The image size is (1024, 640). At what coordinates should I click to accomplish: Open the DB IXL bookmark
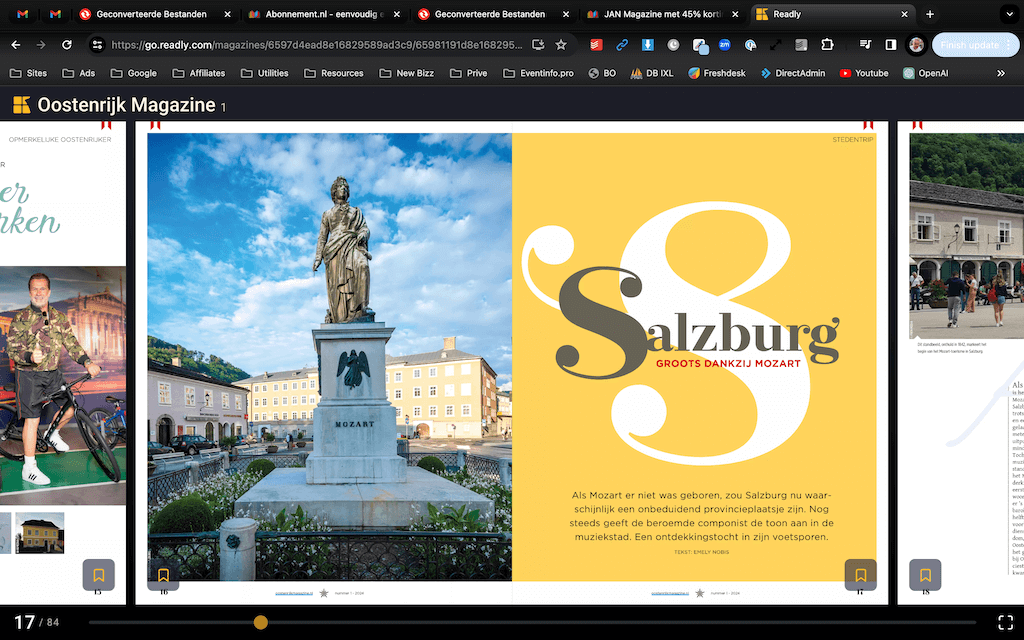click(x=652, y=73)
